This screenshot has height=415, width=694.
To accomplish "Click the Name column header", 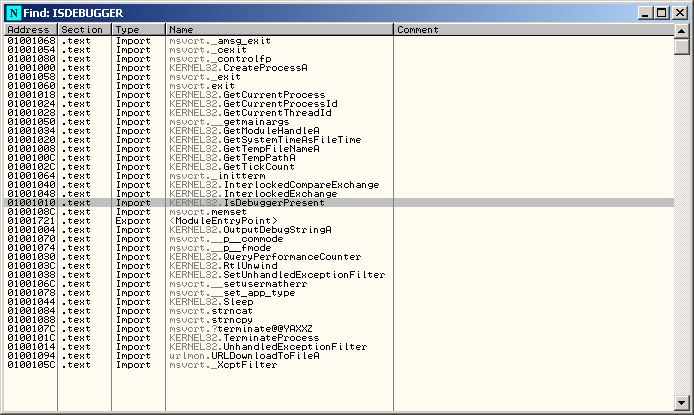I will tap(278, 30).
